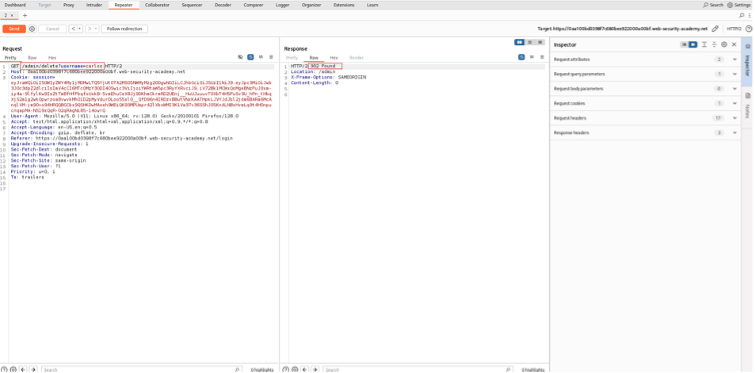Open Repeater send options gear icon

[32, 29]
